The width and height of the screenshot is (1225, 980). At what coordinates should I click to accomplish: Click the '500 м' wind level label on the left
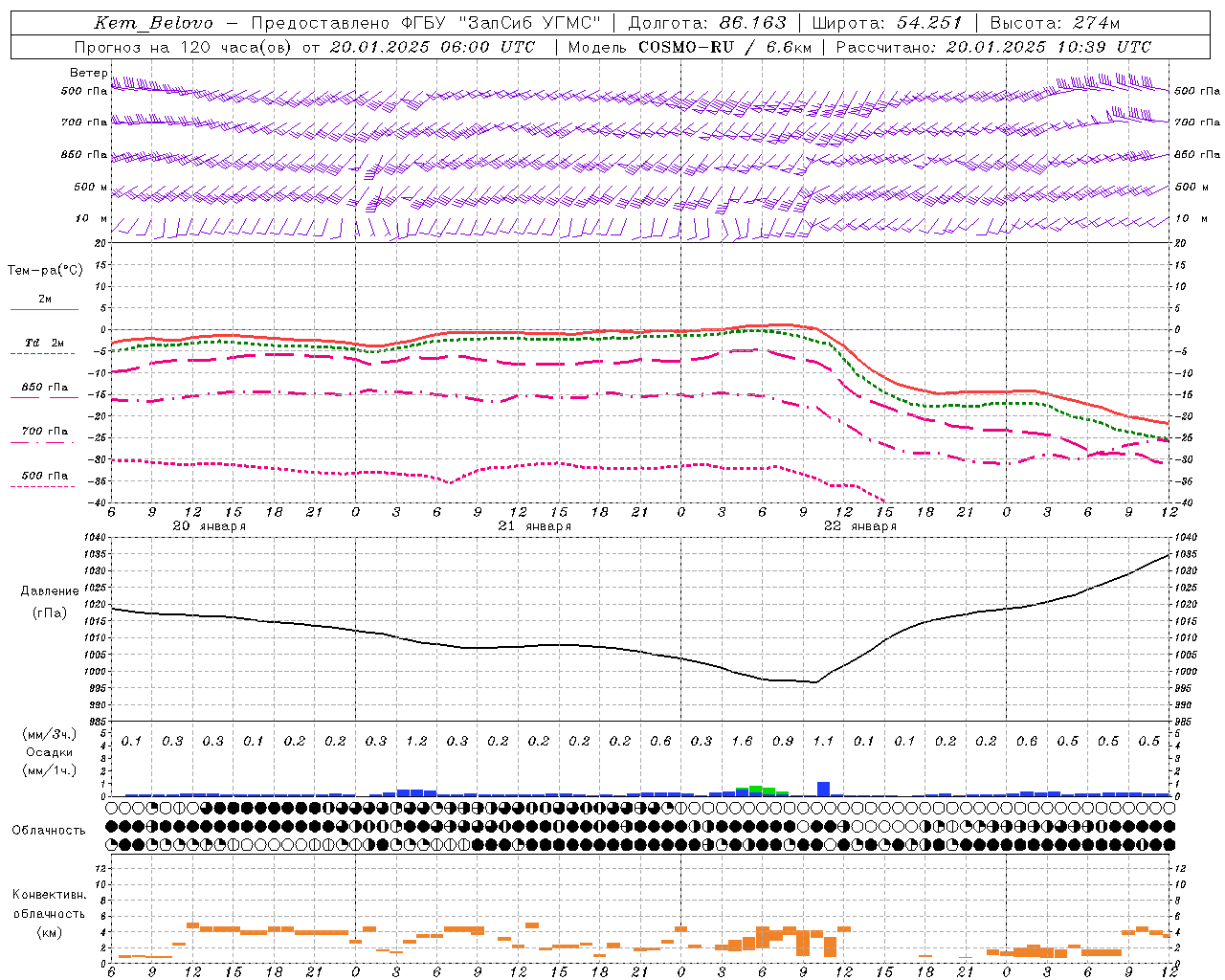pos(91,187)
